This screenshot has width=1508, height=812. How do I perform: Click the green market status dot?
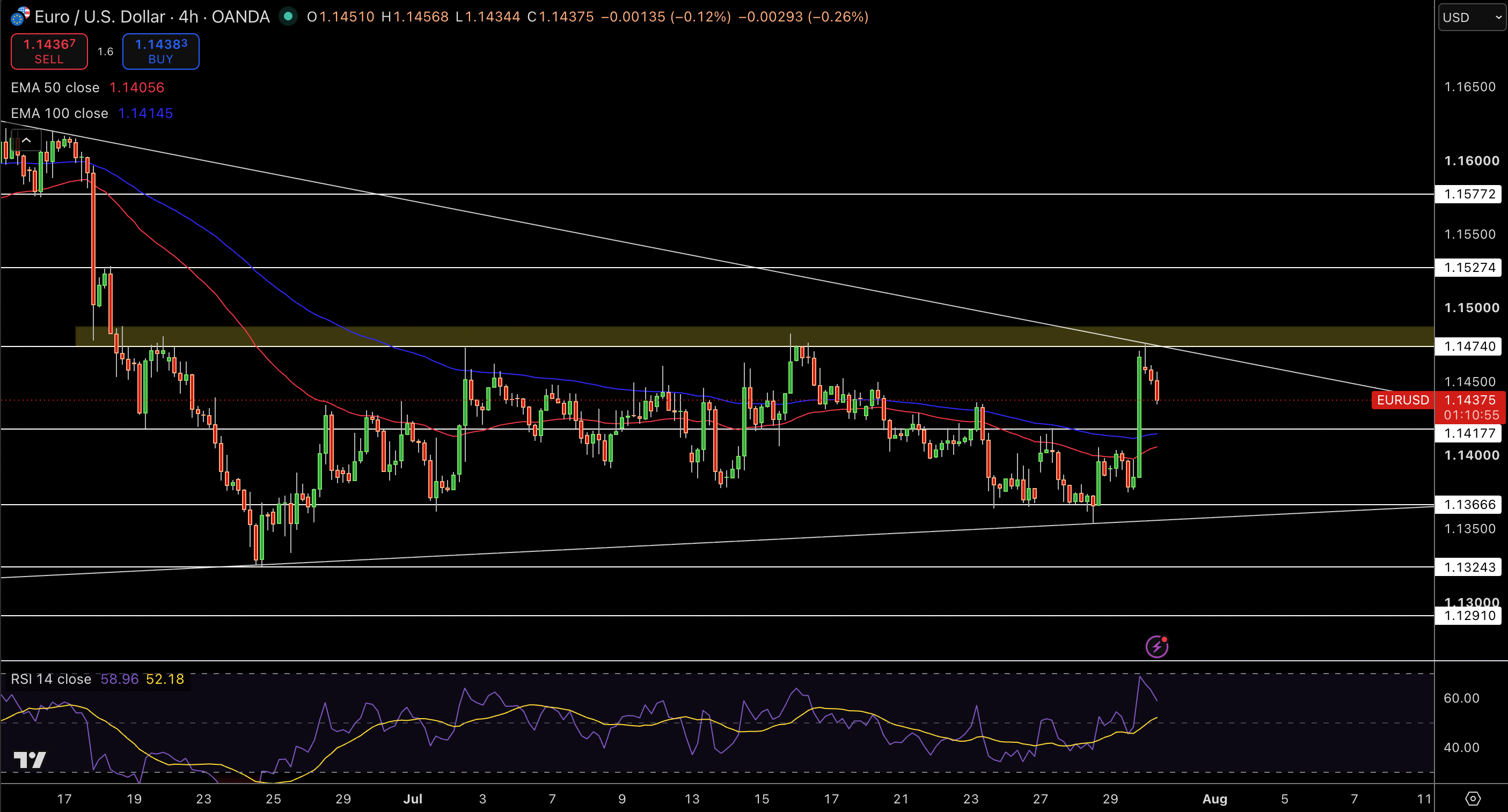288,17
